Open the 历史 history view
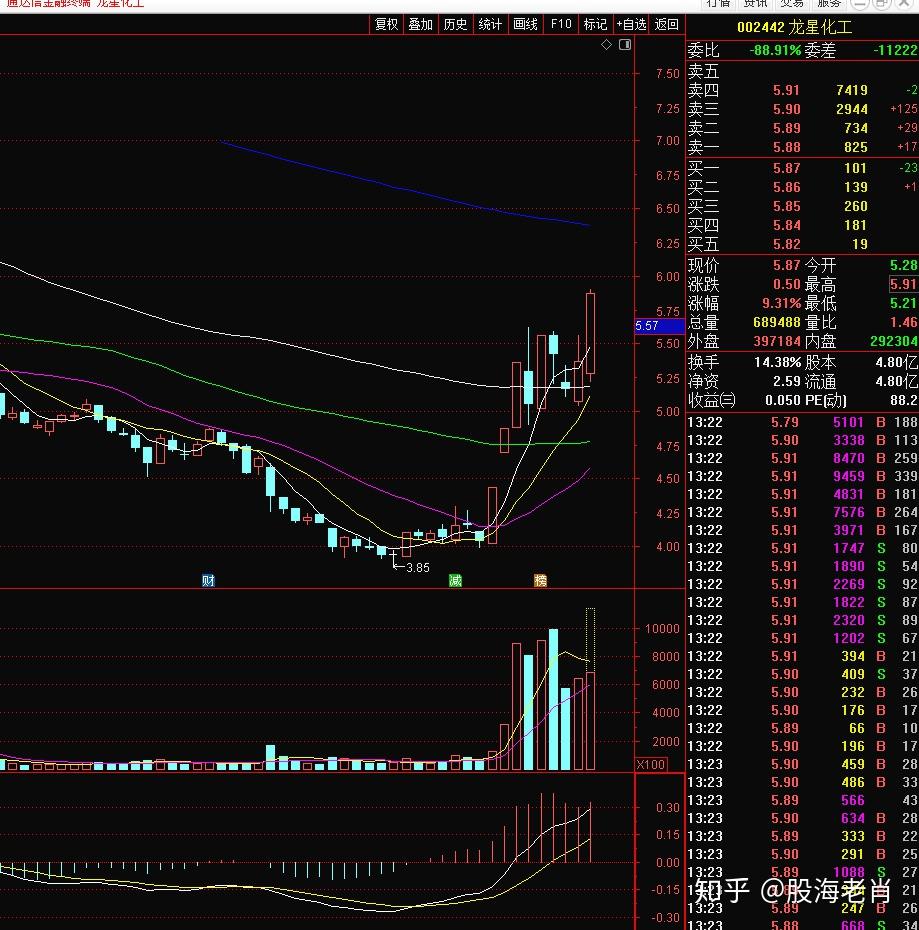Image resolution: width=919 pixels, height=930 pixels. coord(455,25)
